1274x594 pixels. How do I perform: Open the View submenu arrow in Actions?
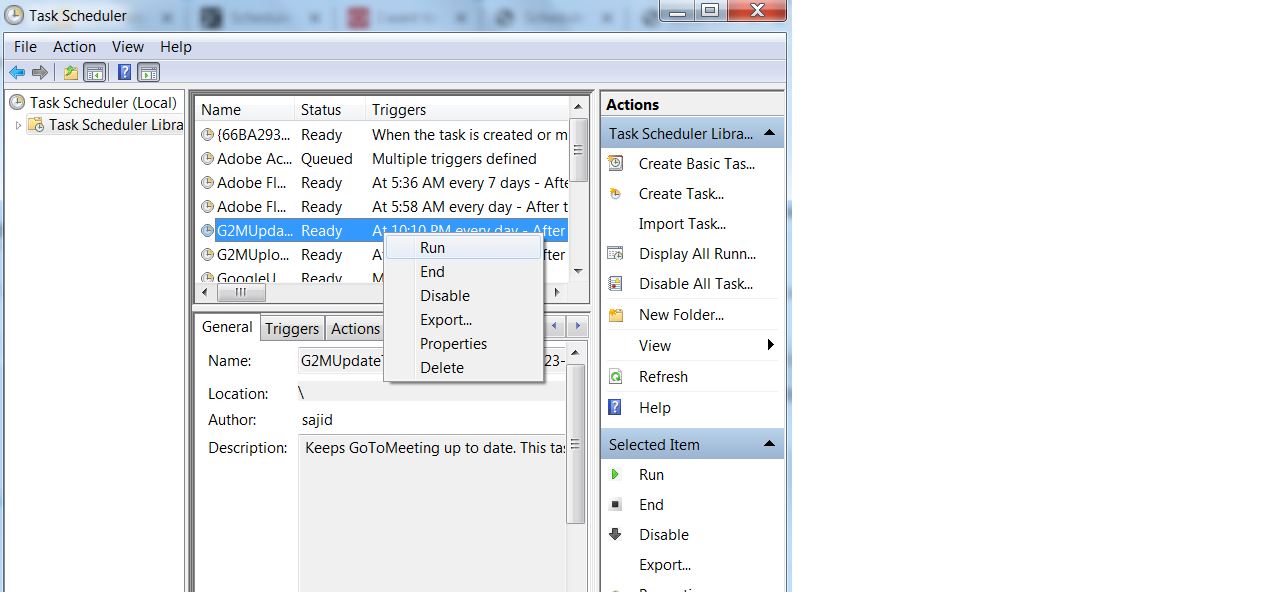click(x=771, y=345)
